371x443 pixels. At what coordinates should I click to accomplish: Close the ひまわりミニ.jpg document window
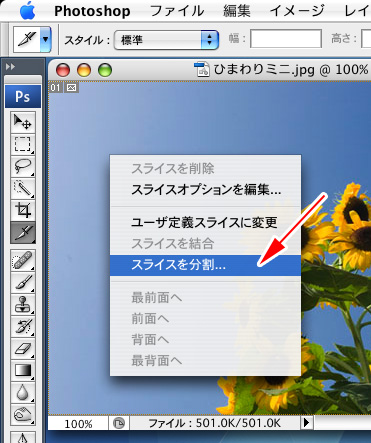pyautogui.click(x=63, y=70)
